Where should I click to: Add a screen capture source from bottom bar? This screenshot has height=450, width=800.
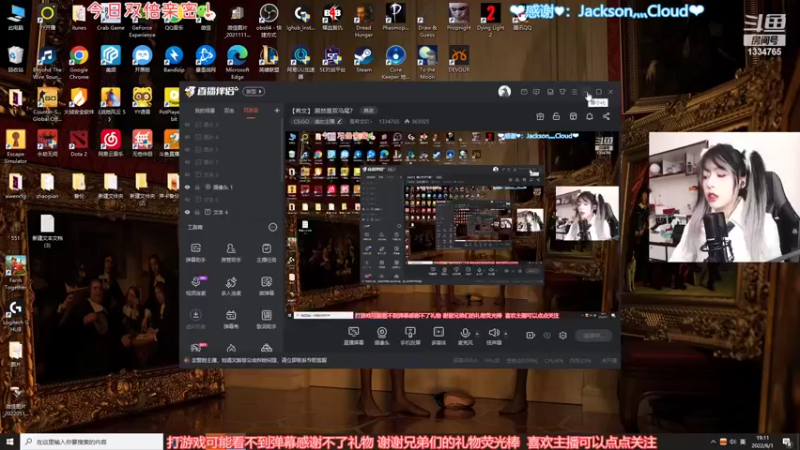coord(353,336)
